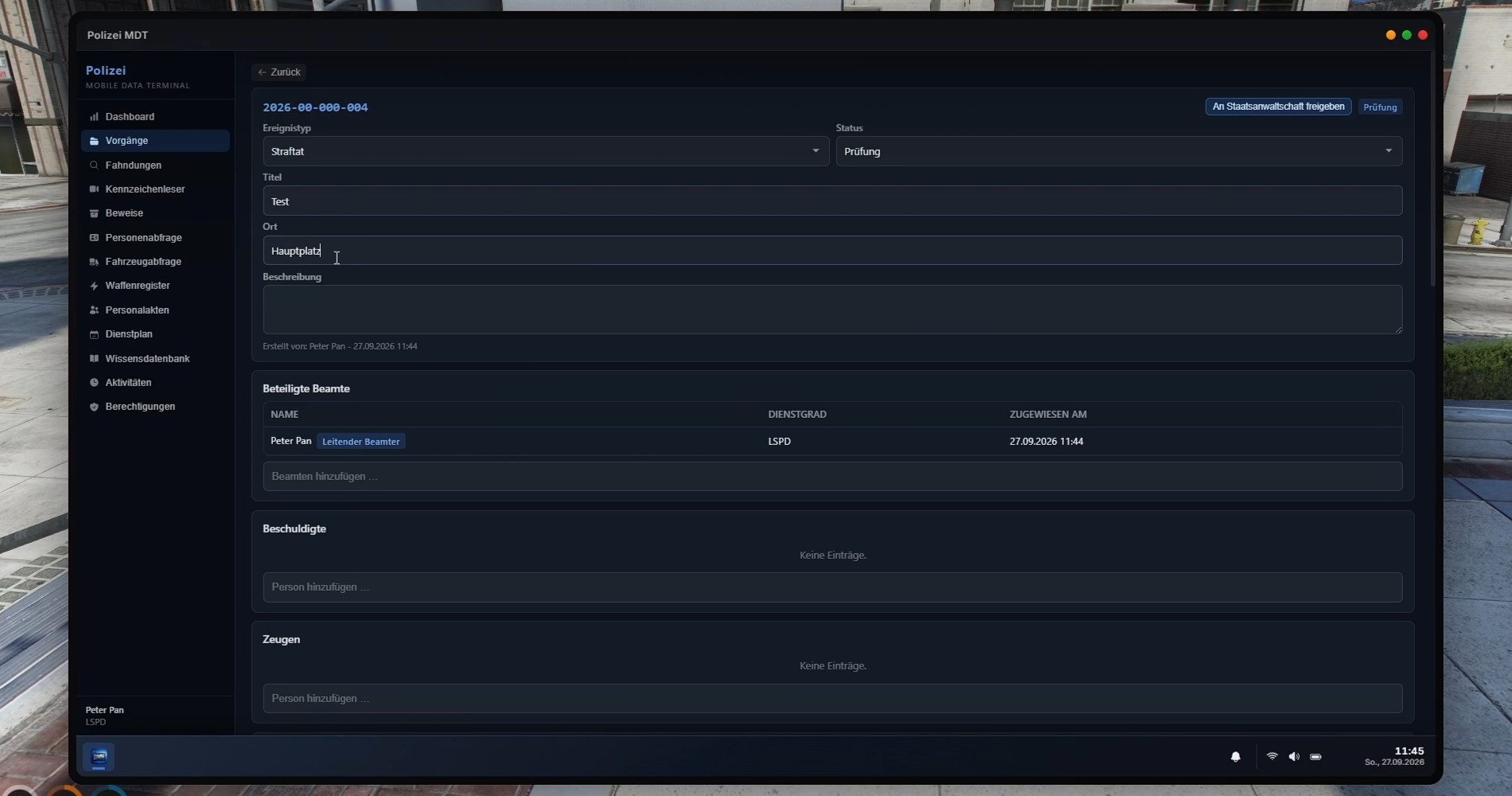Image resolution: width=1512 pixels, height=796 pixels.
Task: Click the Dashboard bar chart icon
Action: pos(94,117)
